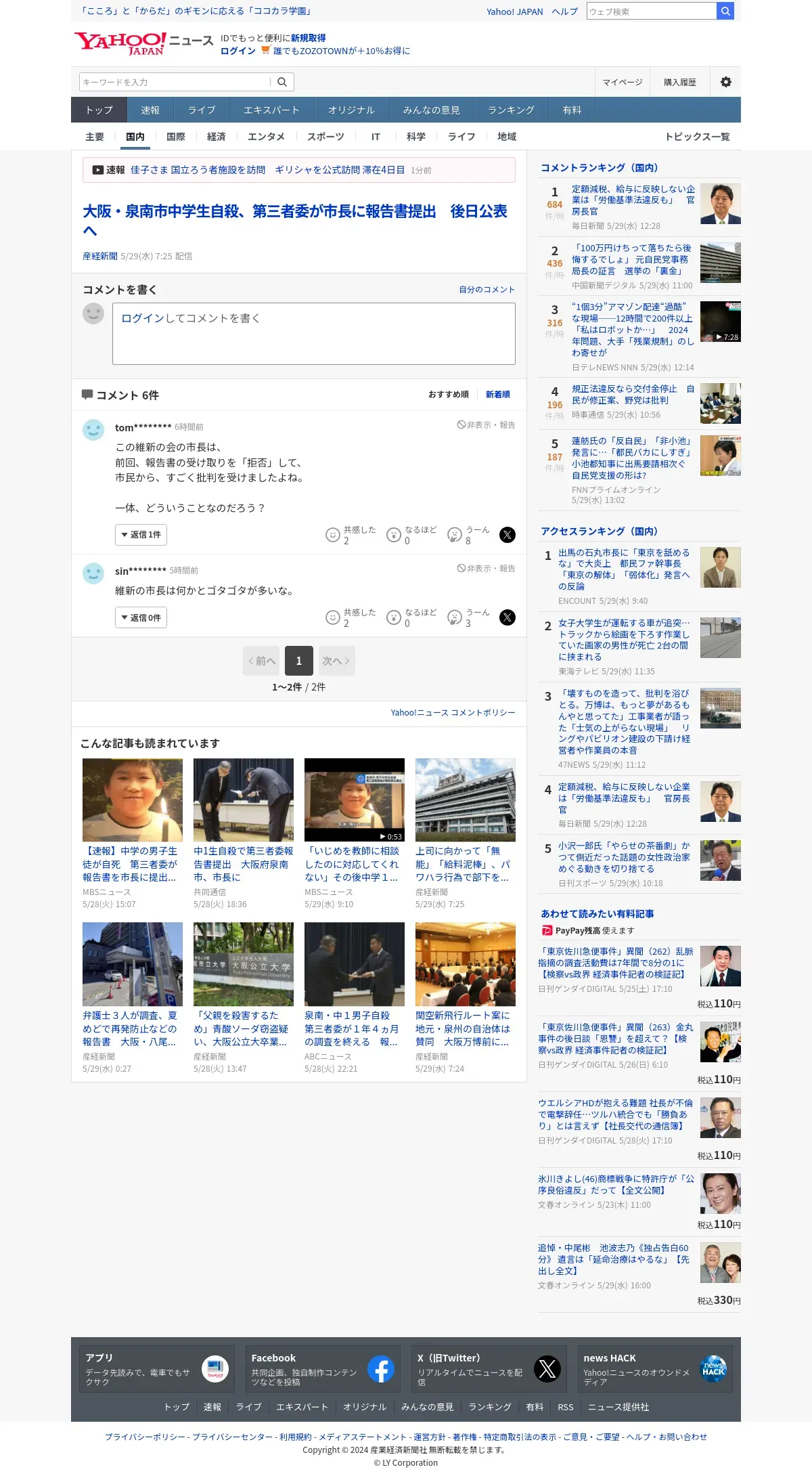The height and width of the screenshot is (1482, 812).
Task: Open トピックス一覧 link
Action: pyautogui.click(x=698, y=137)
